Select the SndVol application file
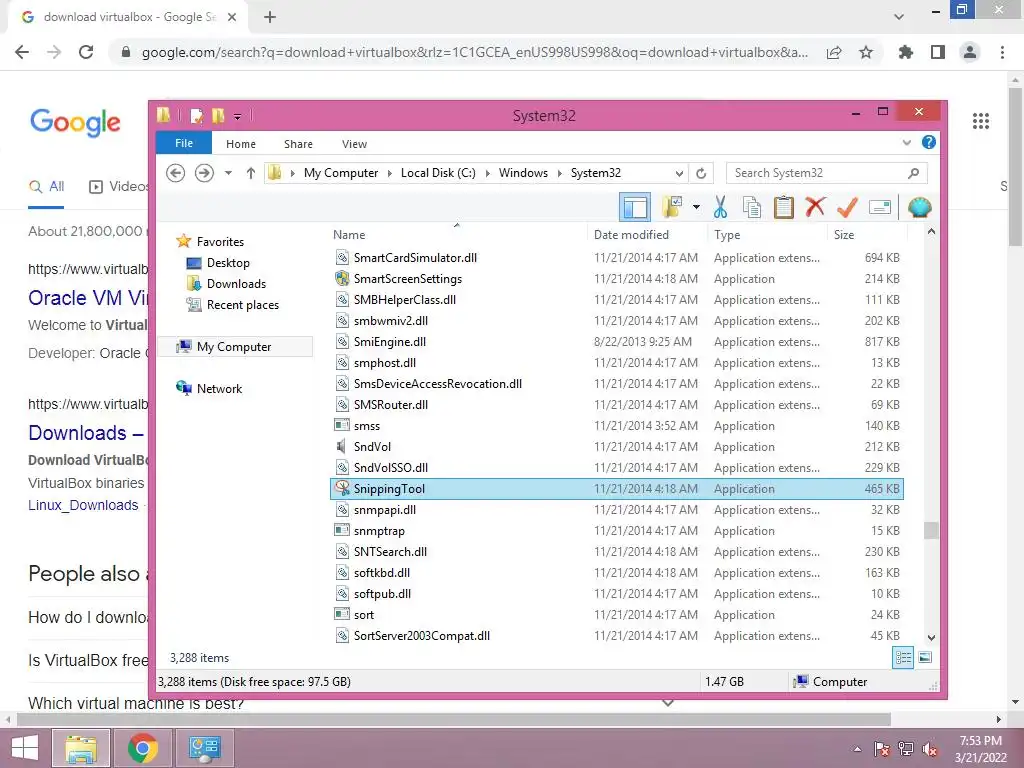The width and height of the screenshot is (1024, 768). (x=616, y=447)
